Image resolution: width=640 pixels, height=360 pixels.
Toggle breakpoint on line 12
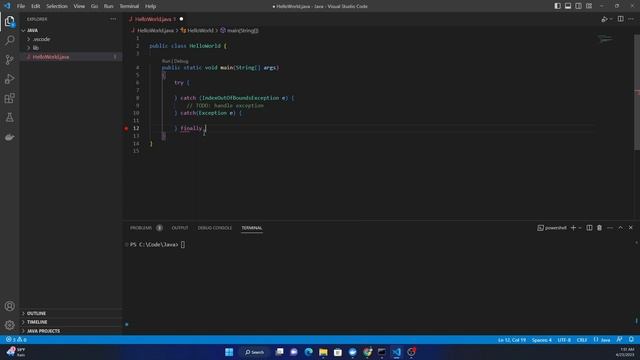126,128
